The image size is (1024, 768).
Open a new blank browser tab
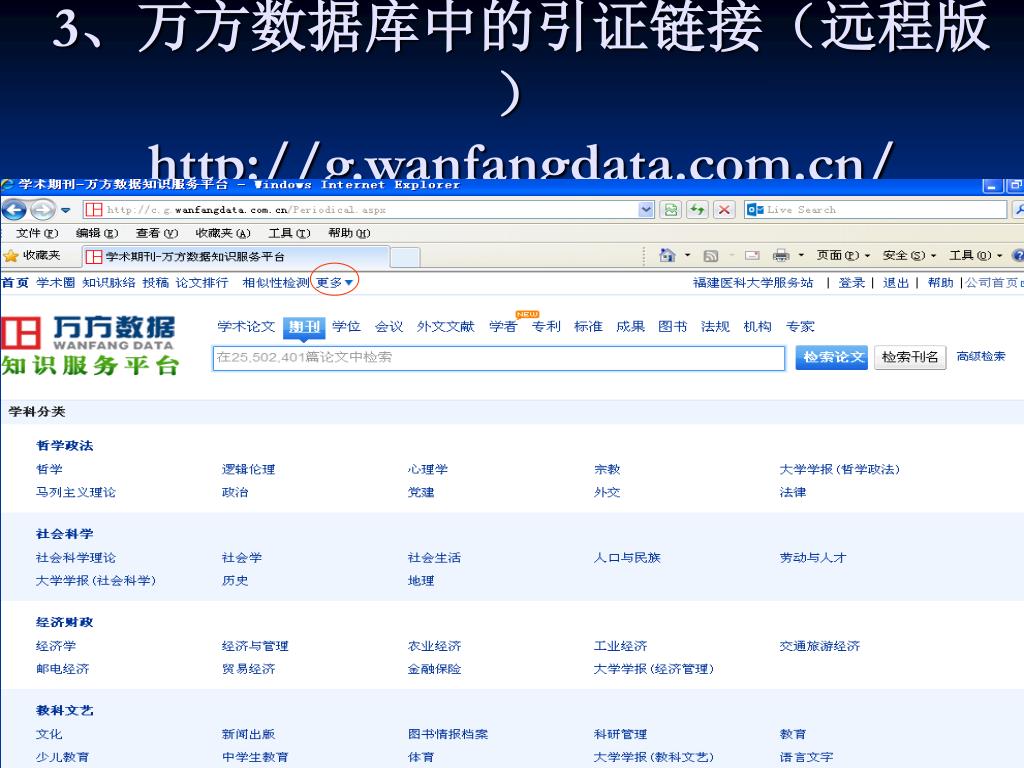405,257
